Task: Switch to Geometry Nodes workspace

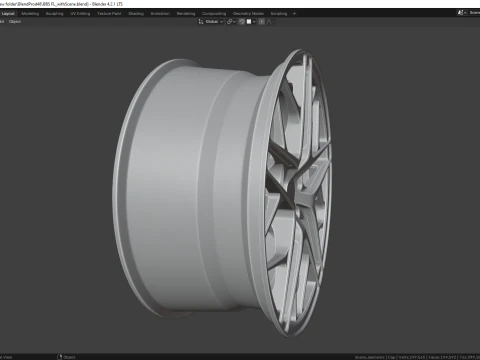Action: [248, 14]
